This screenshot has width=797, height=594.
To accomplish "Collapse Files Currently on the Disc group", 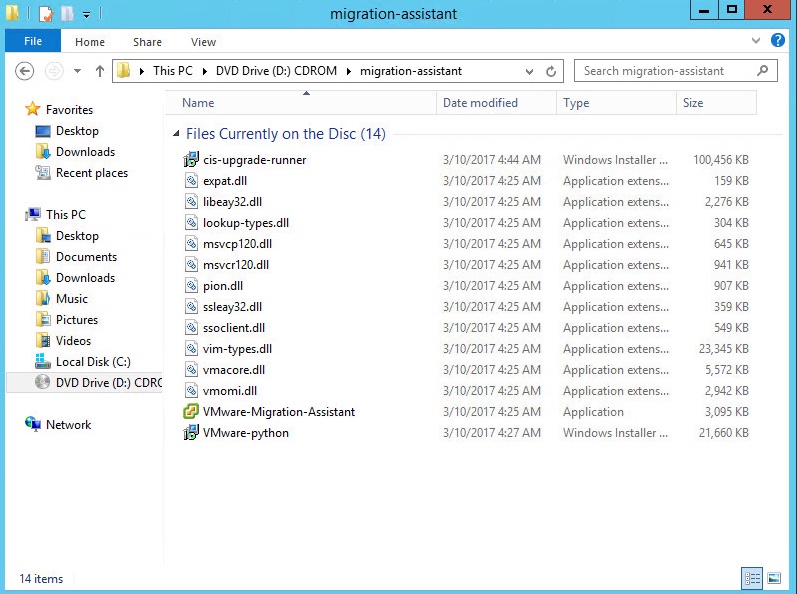I will (x=177, y=134).
